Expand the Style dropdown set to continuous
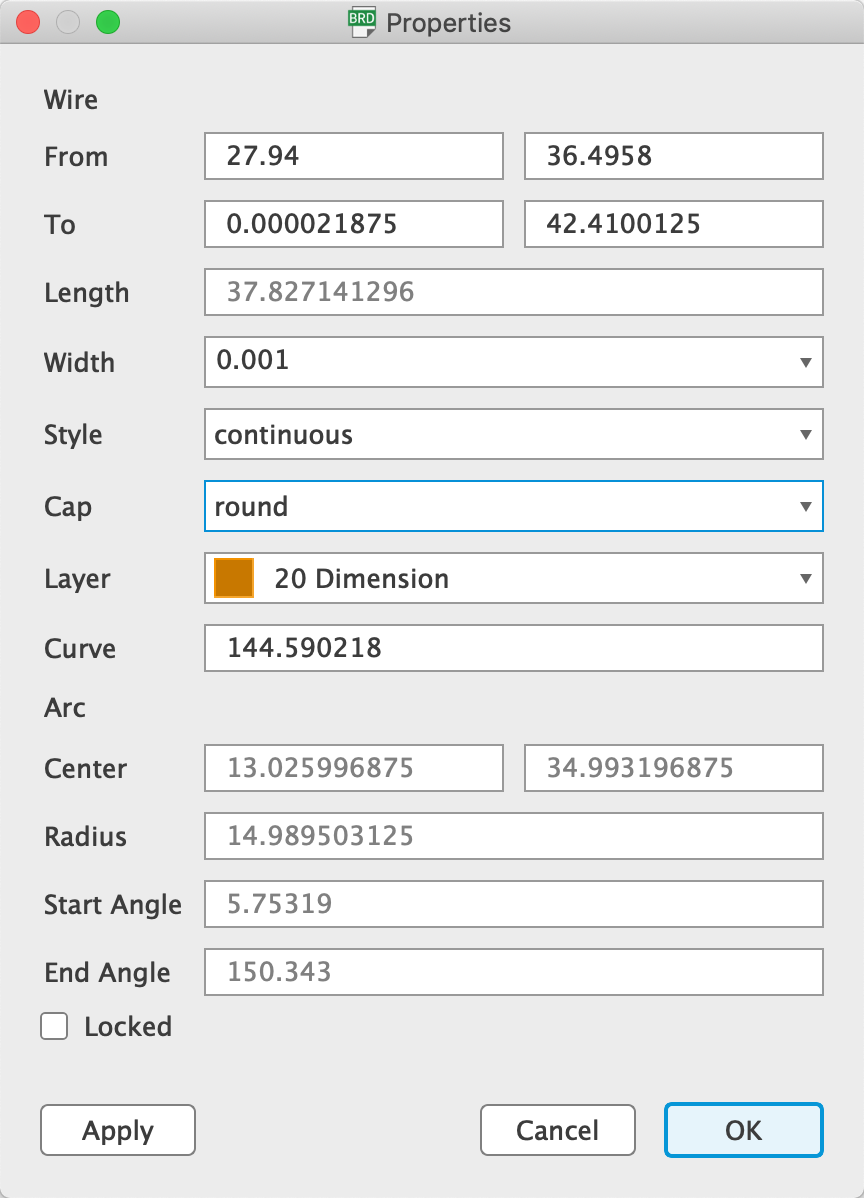The image size is (864, 1198). 513,435
